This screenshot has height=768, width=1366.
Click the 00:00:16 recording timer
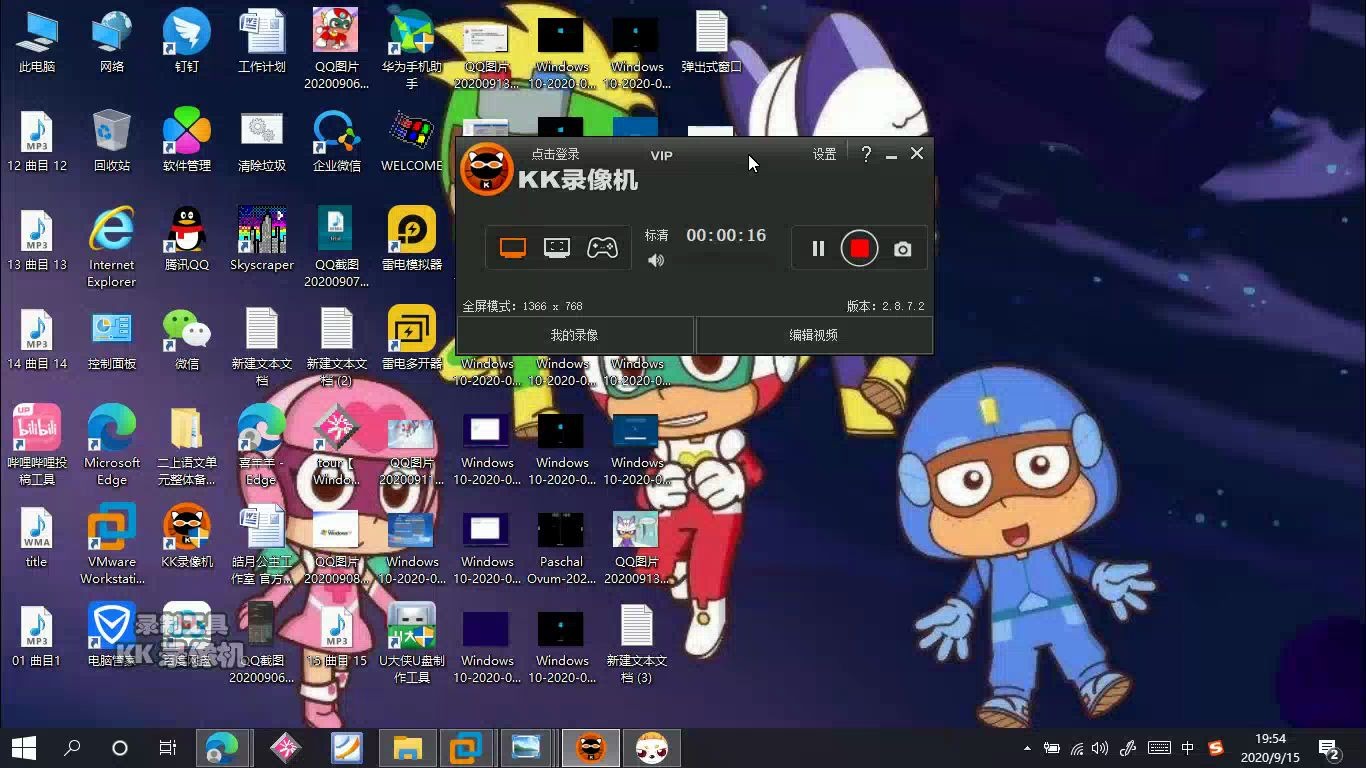click(726, 235)
